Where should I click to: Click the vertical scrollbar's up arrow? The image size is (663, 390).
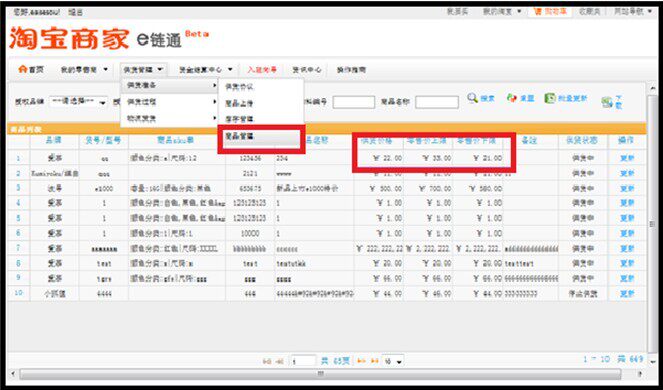(653, 88)
